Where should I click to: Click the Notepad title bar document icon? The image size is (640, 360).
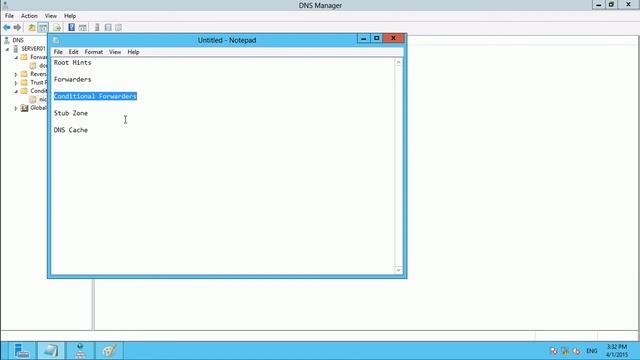pyautogui.click(x=56, y=40)
